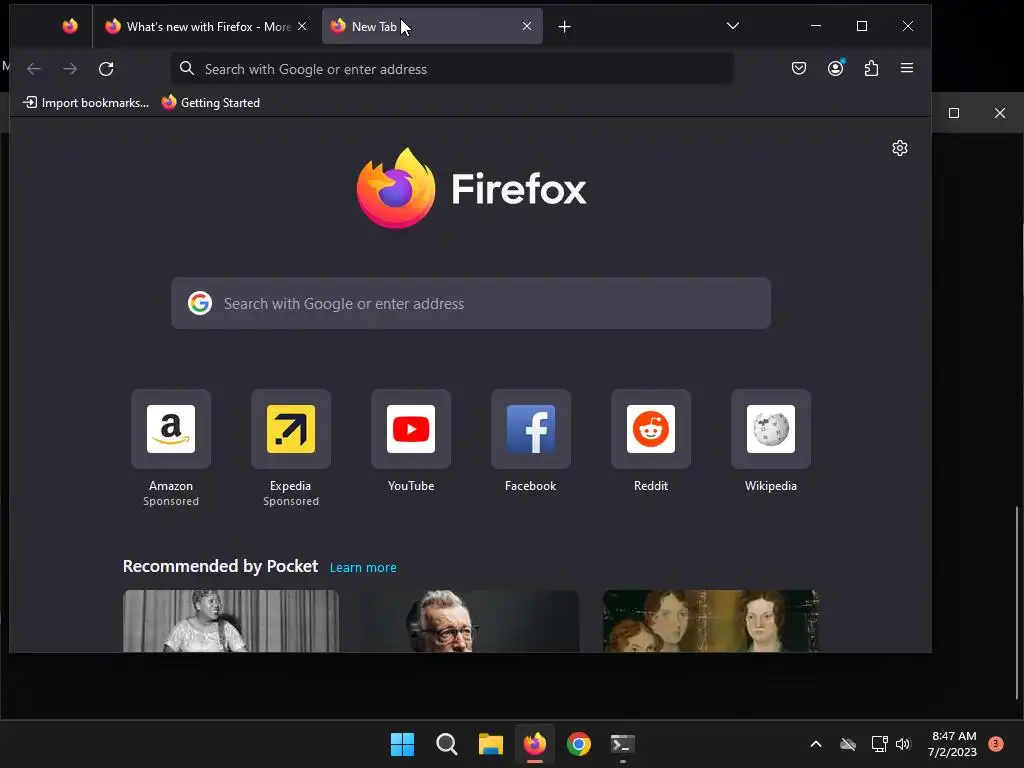Click Firefox icon in taskbar
Screen dimensions: 1024x768
[535, 744]
